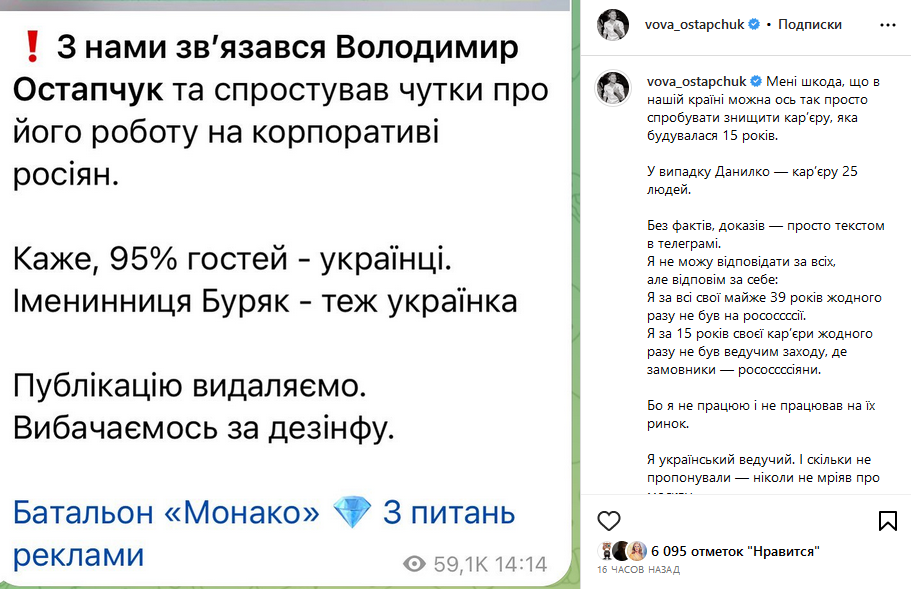The height and width of the screenshot is (589, 911).
Task: Click the verified badge in the post header
Action: click(x=755, y=24)
